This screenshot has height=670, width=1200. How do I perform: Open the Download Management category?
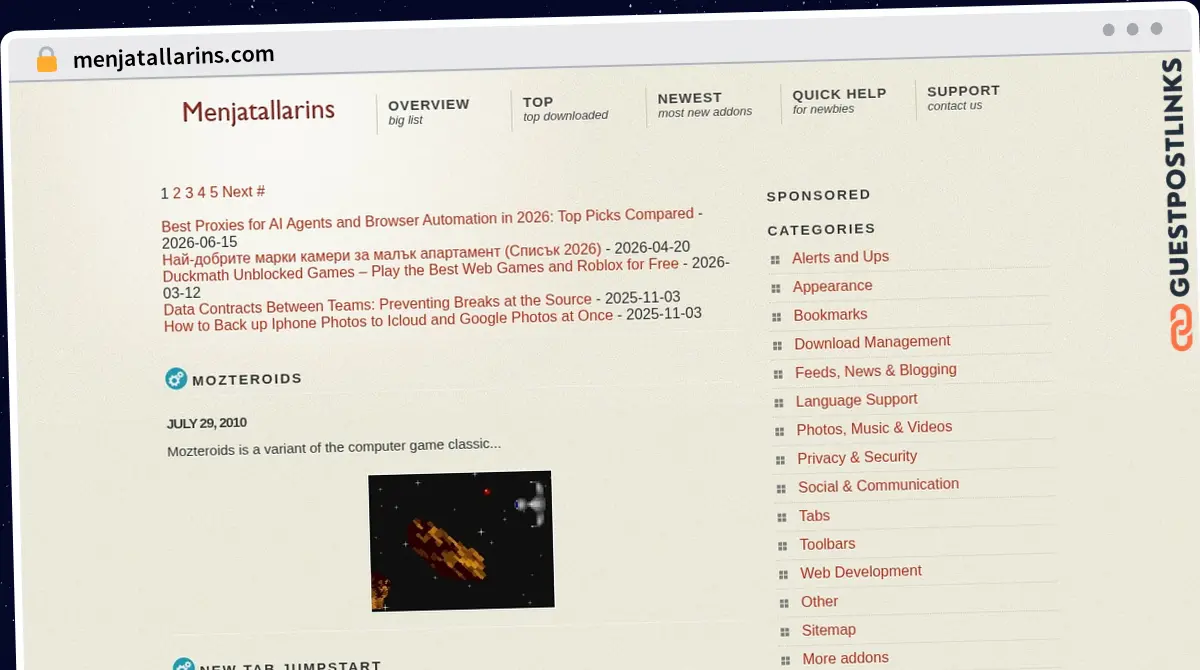[x=872, y=342]
